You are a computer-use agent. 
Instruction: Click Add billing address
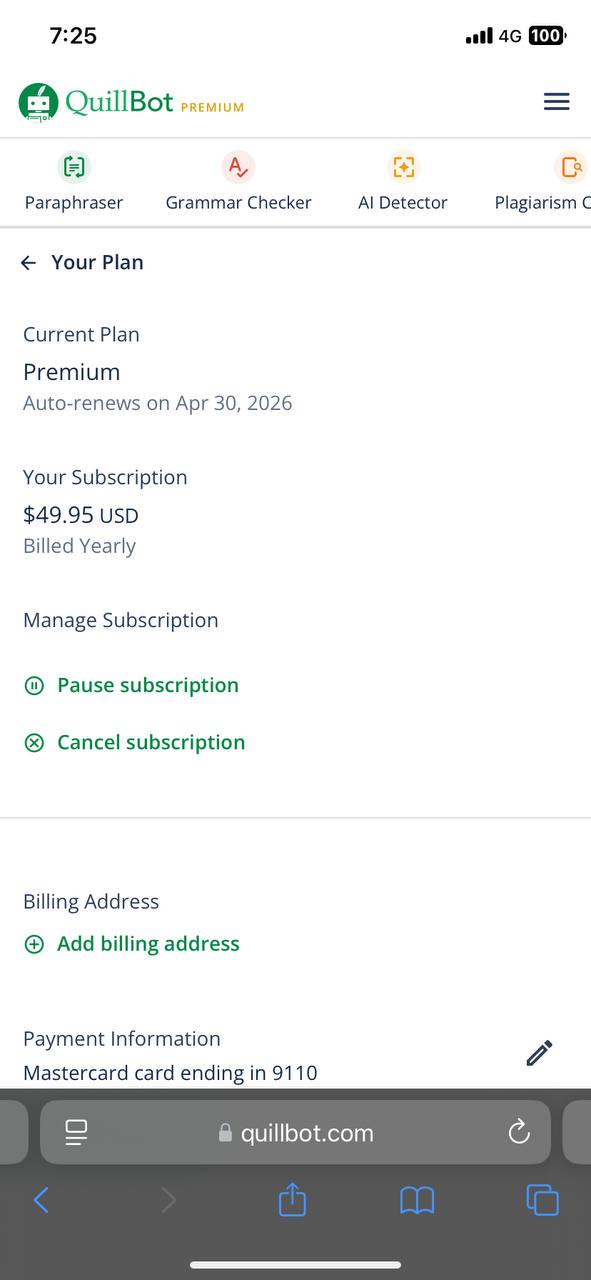tap(131, 944)
